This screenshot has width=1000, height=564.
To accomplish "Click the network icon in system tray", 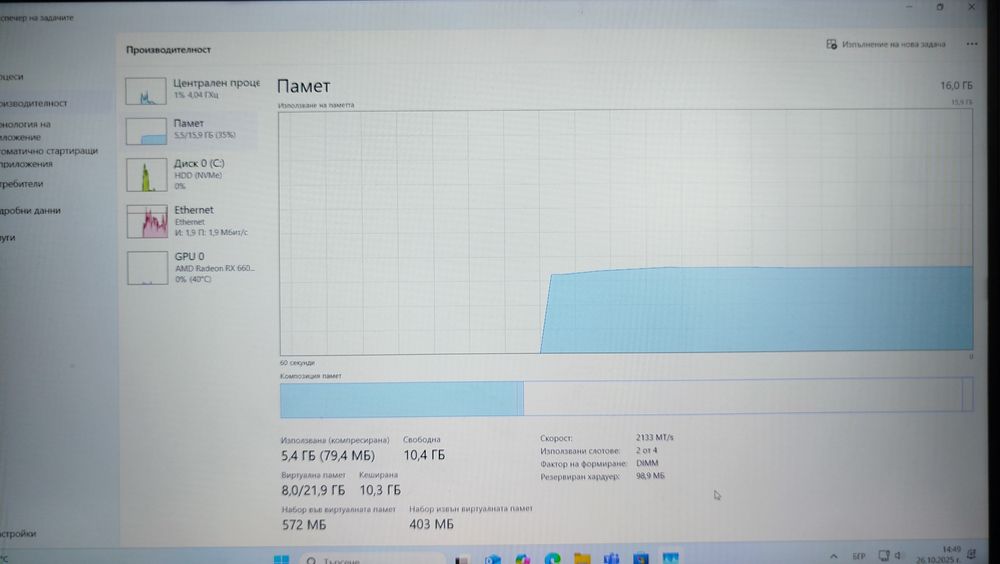I will [883, 555].
